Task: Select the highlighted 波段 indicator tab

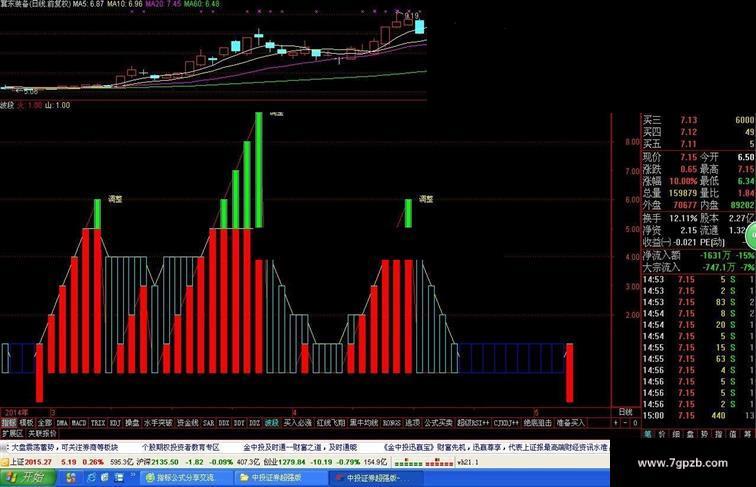Action: 272,423
